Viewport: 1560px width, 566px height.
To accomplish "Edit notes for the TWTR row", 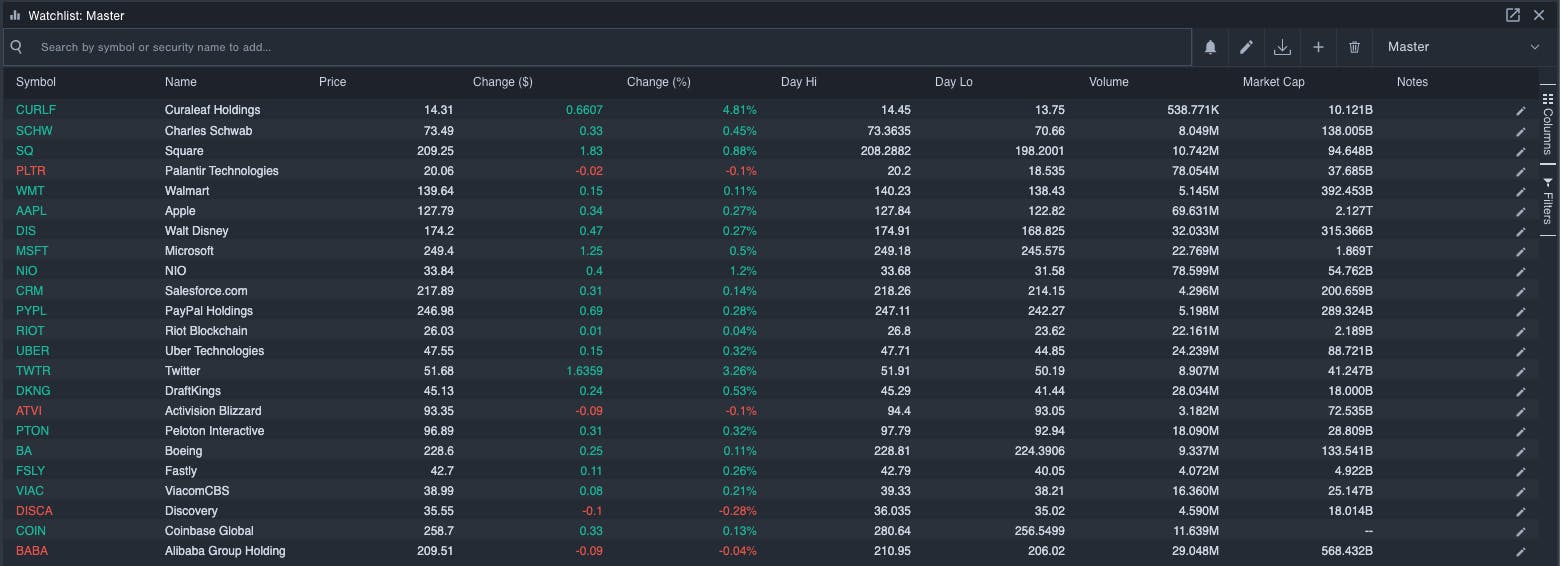I will click(x=1521, y=371).
